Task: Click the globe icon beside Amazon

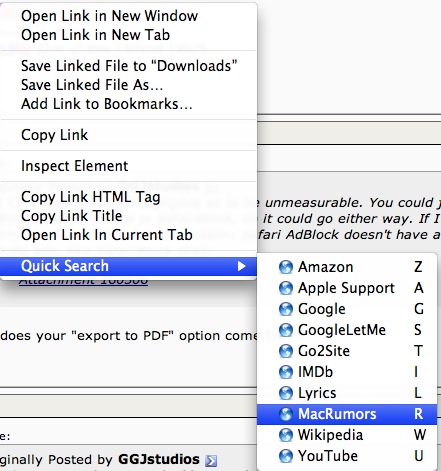Action: (x=286, y=267)
